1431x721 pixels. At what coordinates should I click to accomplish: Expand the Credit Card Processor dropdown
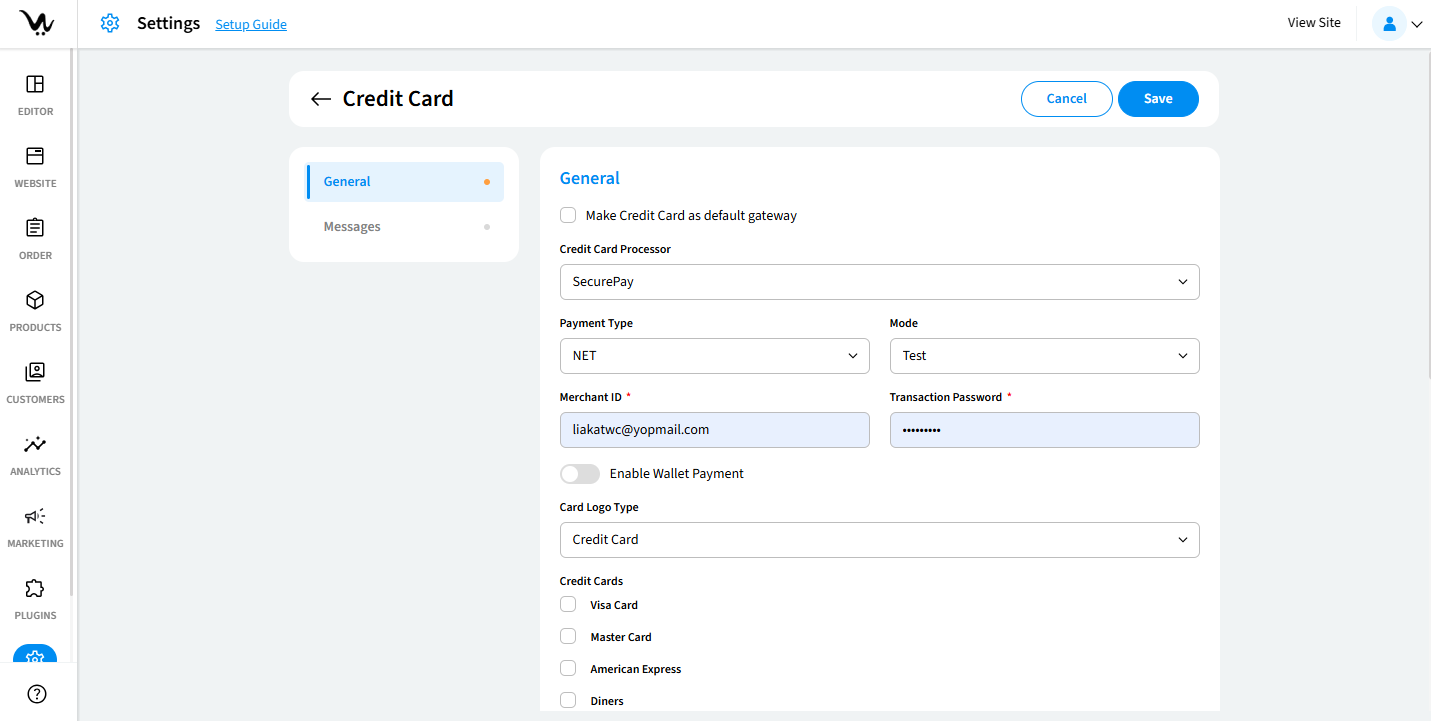pos(879,282)
